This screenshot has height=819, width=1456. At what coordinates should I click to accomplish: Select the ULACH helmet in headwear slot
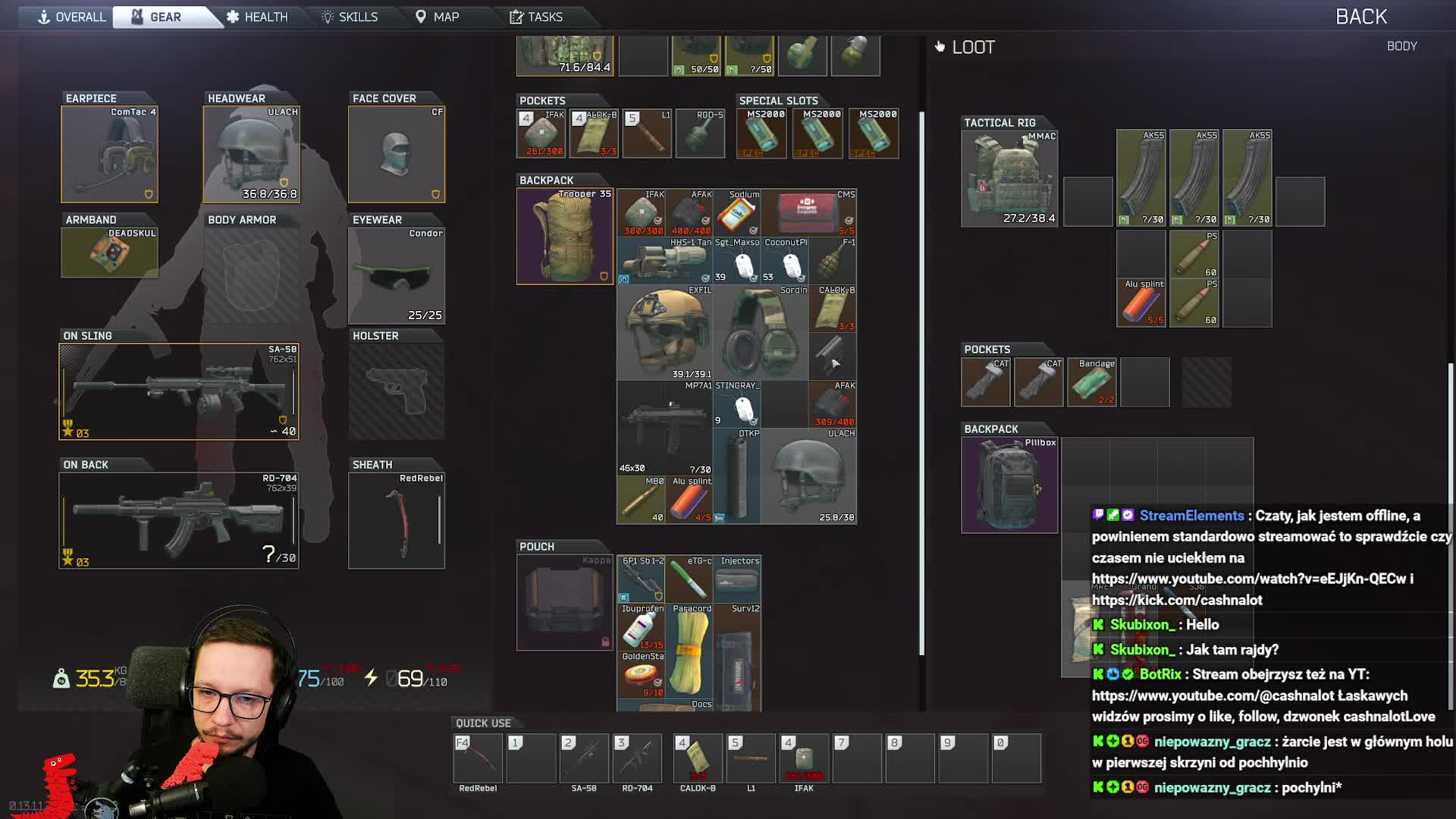tap(251, 154)
